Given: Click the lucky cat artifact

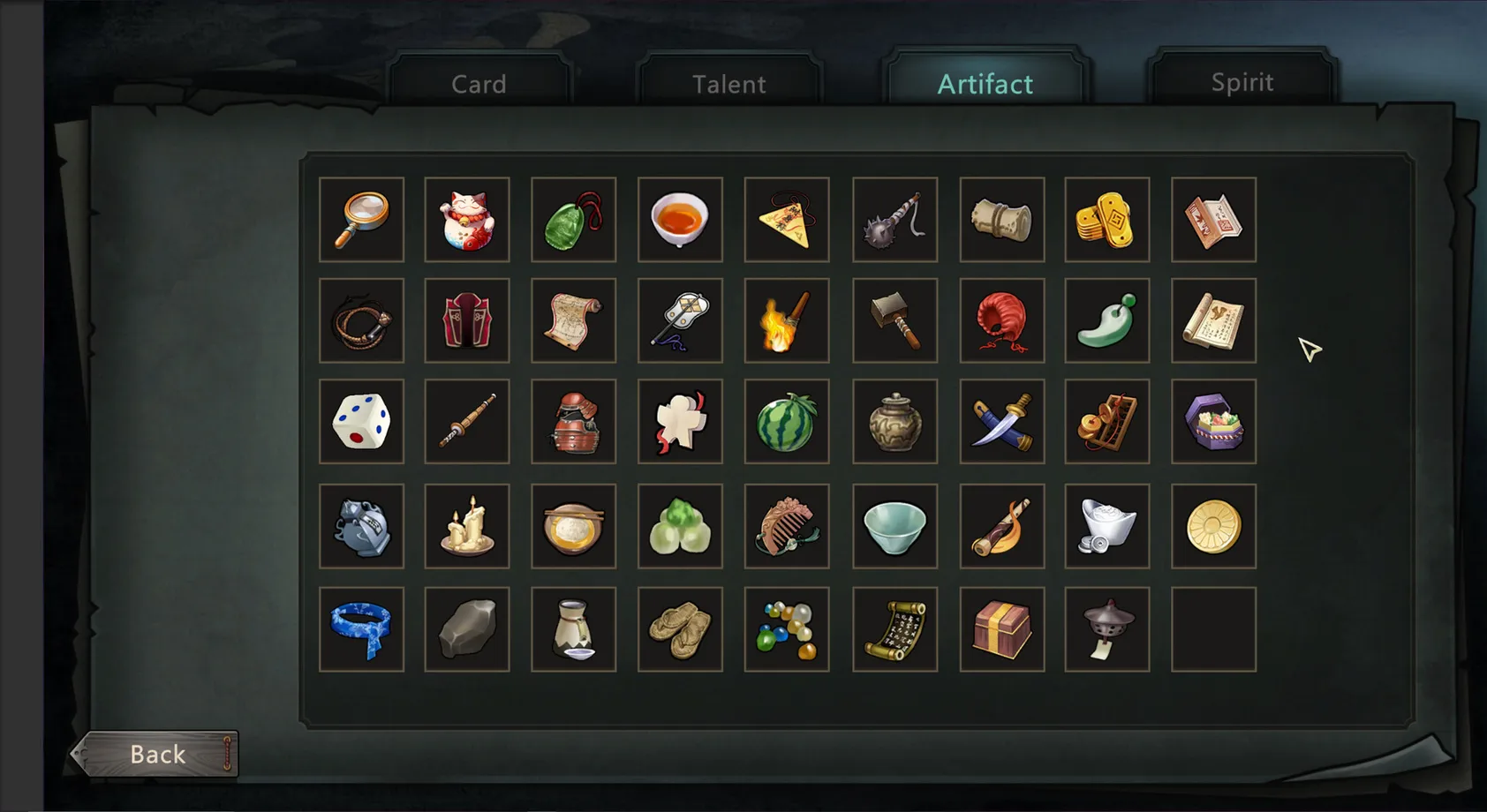Looking at the screenshot, I should (x=467, y=220).
